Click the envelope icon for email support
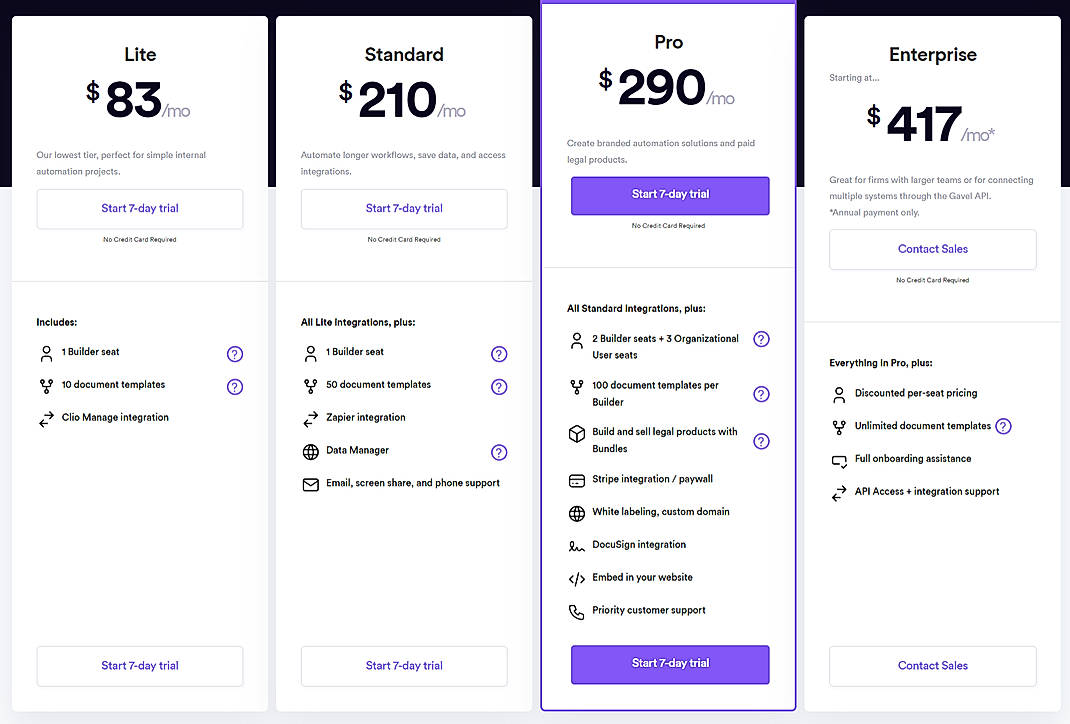Image resolution: width=1070 pixels, height=724 pixels. click(311, 483)
